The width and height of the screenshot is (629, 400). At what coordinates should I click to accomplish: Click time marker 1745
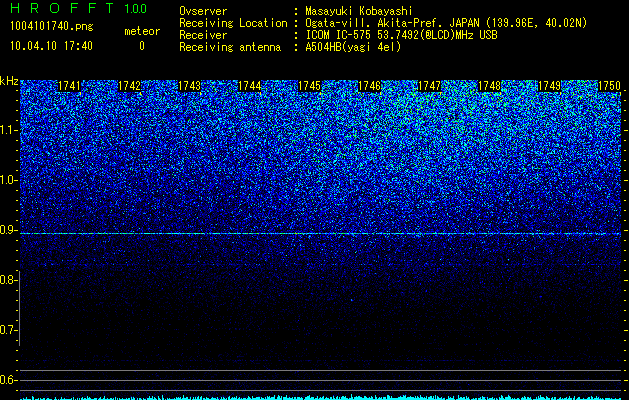(x=309, y=86)
